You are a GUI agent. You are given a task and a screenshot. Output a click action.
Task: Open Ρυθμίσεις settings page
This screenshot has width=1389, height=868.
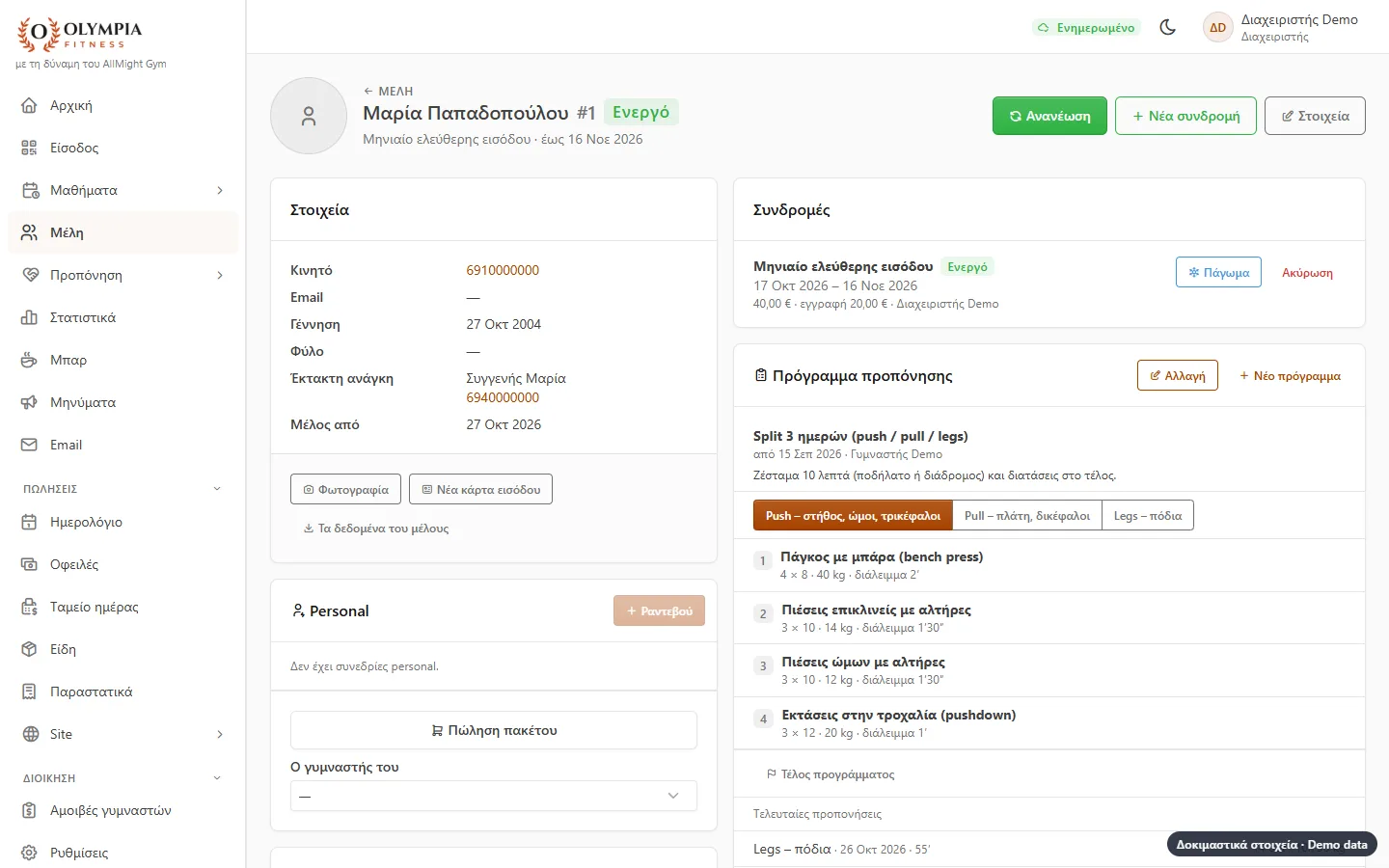(123, 853)
